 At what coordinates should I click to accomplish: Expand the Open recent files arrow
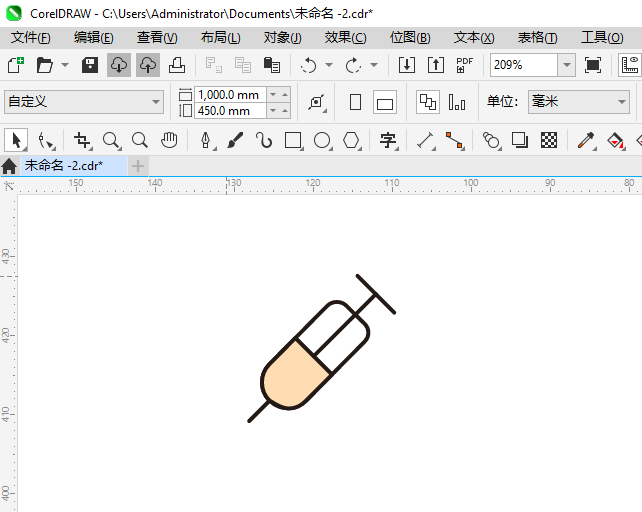65,65
